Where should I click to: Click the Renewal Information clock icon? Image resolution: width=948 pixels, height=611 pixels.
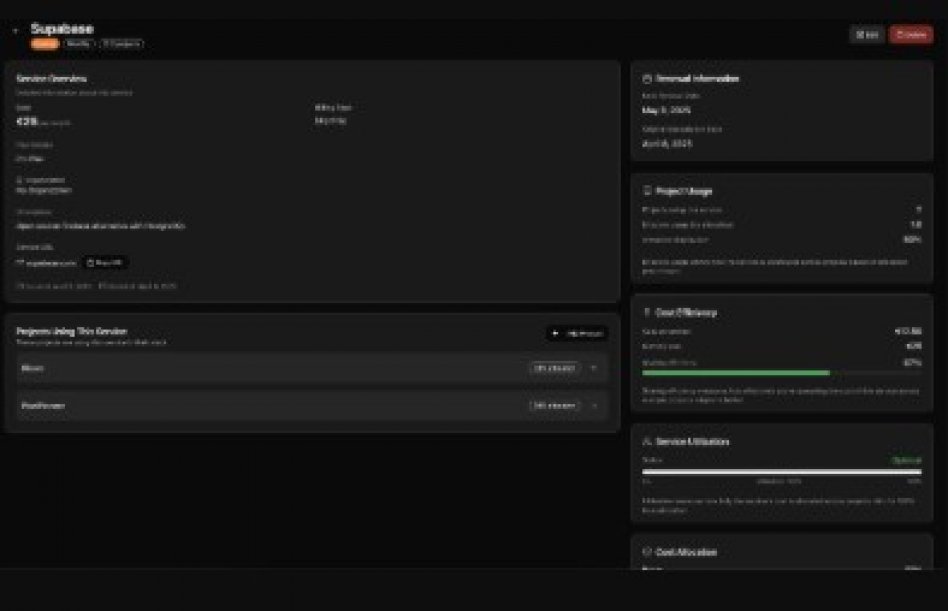(647, 79)
